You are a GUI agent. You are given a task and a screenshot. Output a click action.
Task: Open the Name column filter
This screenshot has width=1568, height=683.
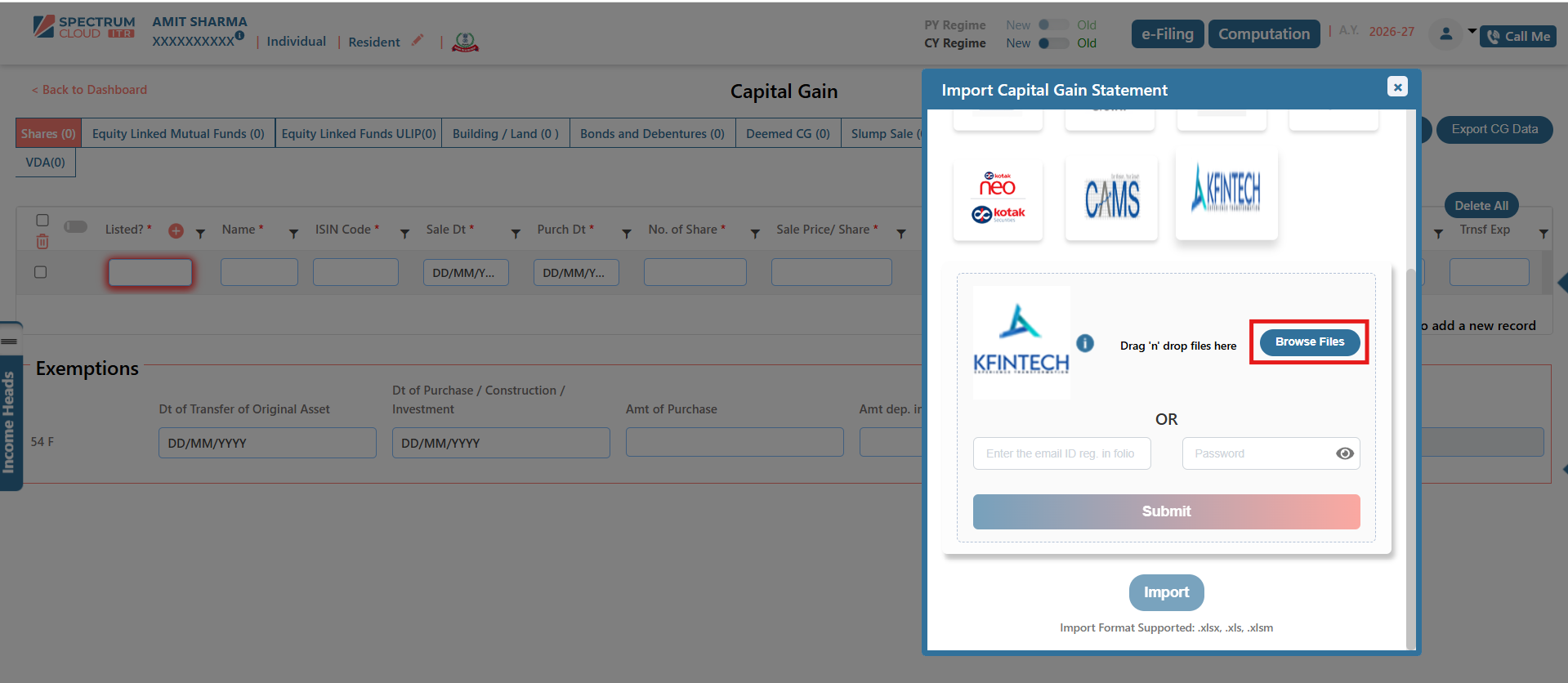click(293, 234)
